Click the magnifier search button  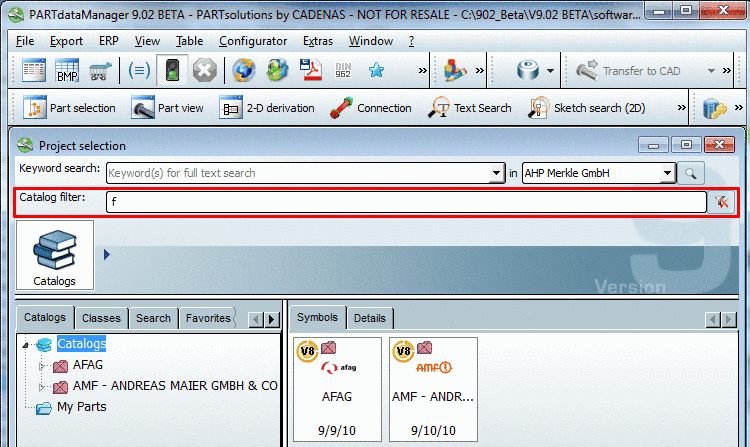click(x=691, y=173)
